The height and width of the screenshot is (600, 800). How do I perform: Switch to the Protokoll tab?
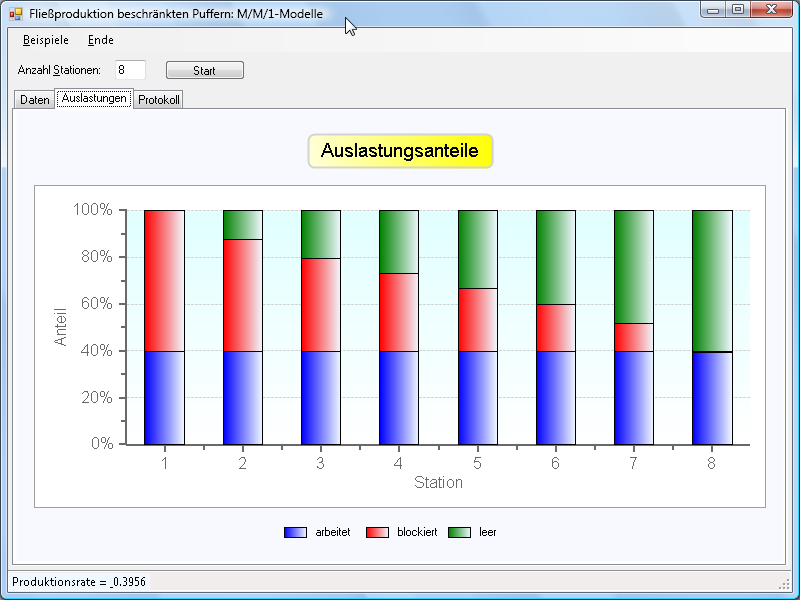point(159,100)
